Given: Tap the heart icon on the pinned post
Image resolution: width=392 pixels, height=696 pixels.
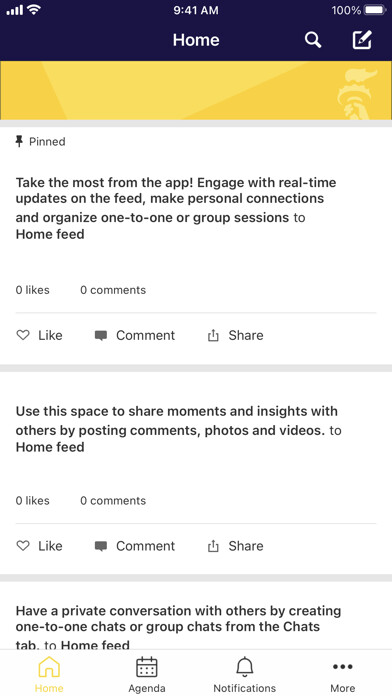Looking at the screenshot, I should (23, 335).
